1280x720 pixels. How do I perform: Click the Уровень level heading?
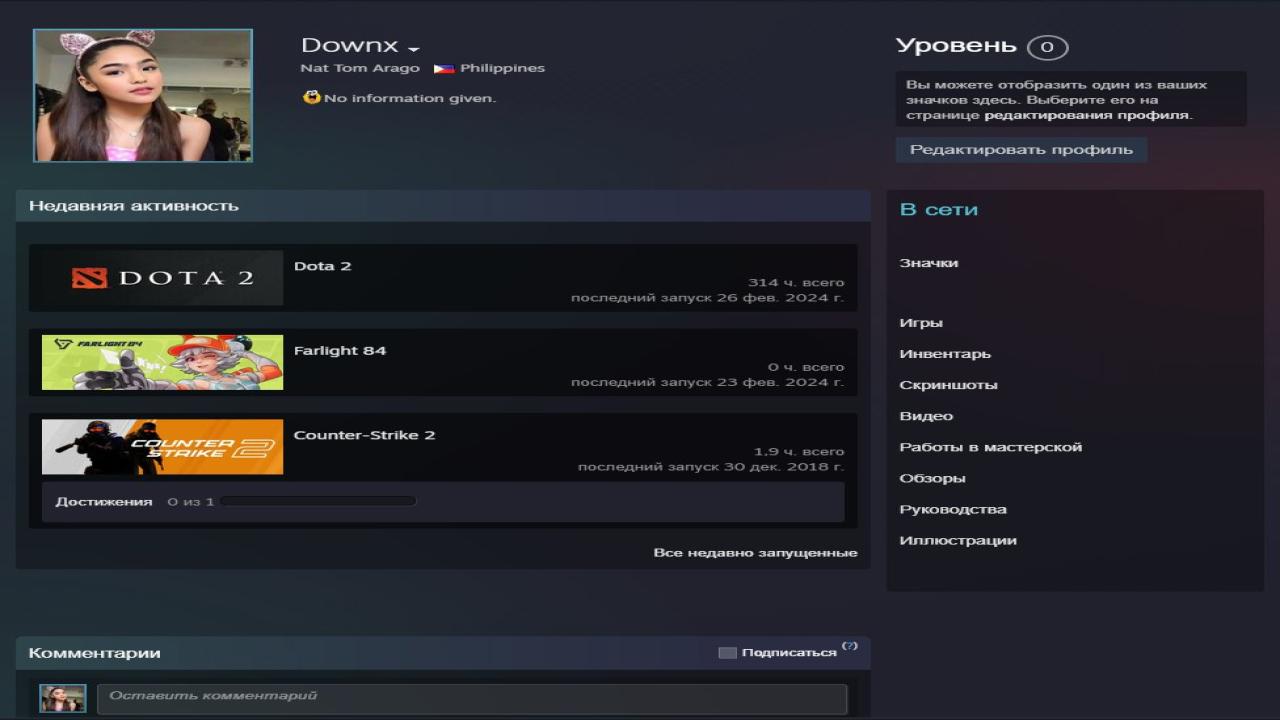pos(956,46)
